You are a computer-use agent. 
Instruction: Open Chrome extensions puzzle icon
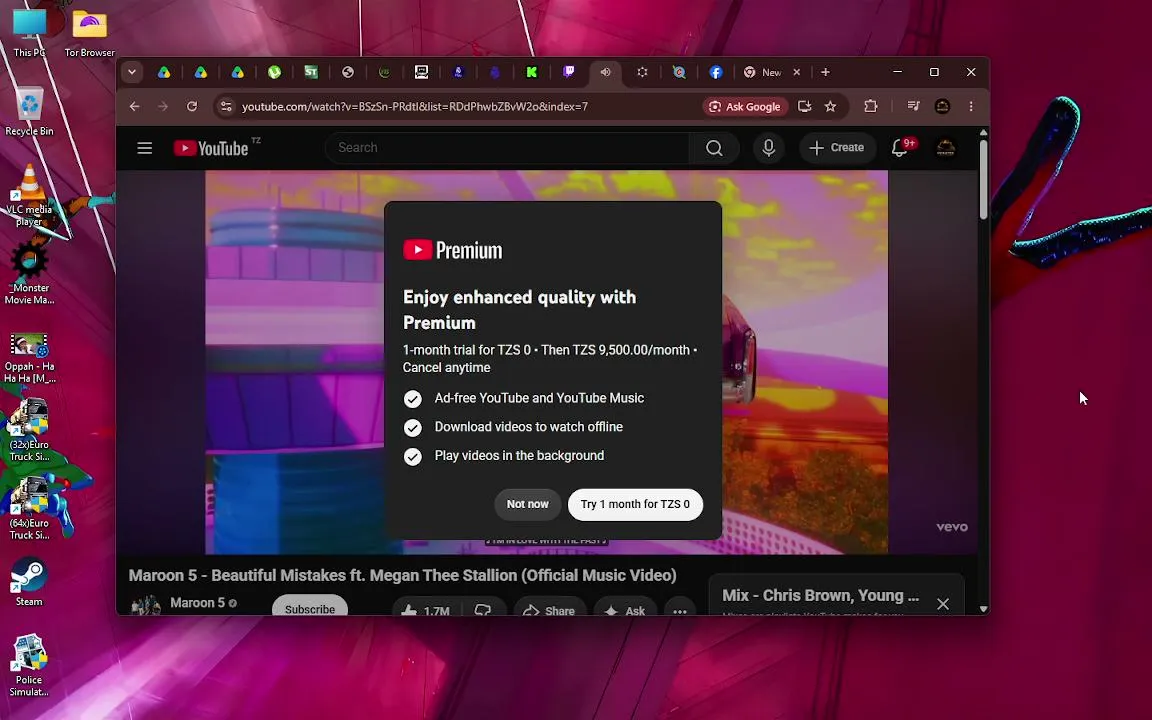(x=871, y=107)
